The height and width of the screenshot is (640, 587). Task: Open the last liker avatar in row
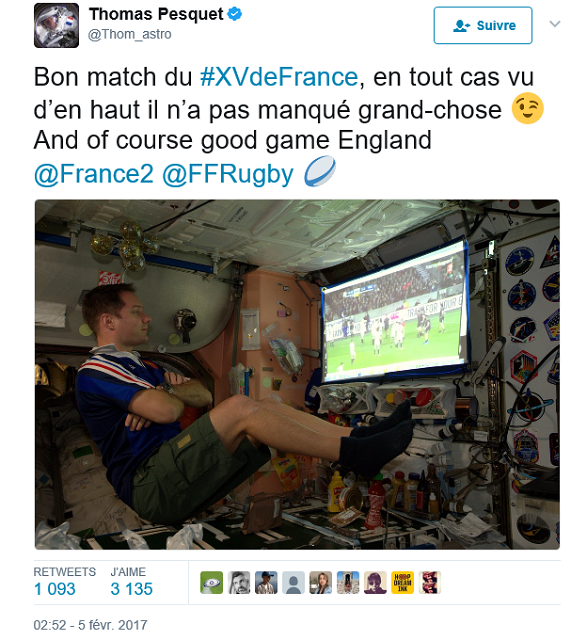click(429, 582)
